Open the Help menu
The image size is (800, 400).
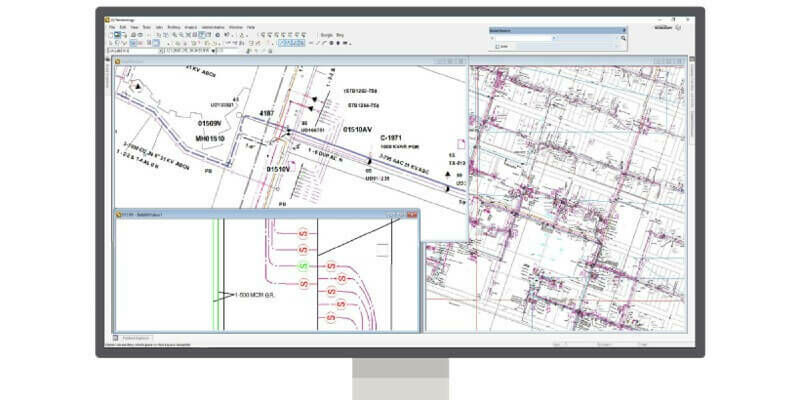tap(251, 27)
